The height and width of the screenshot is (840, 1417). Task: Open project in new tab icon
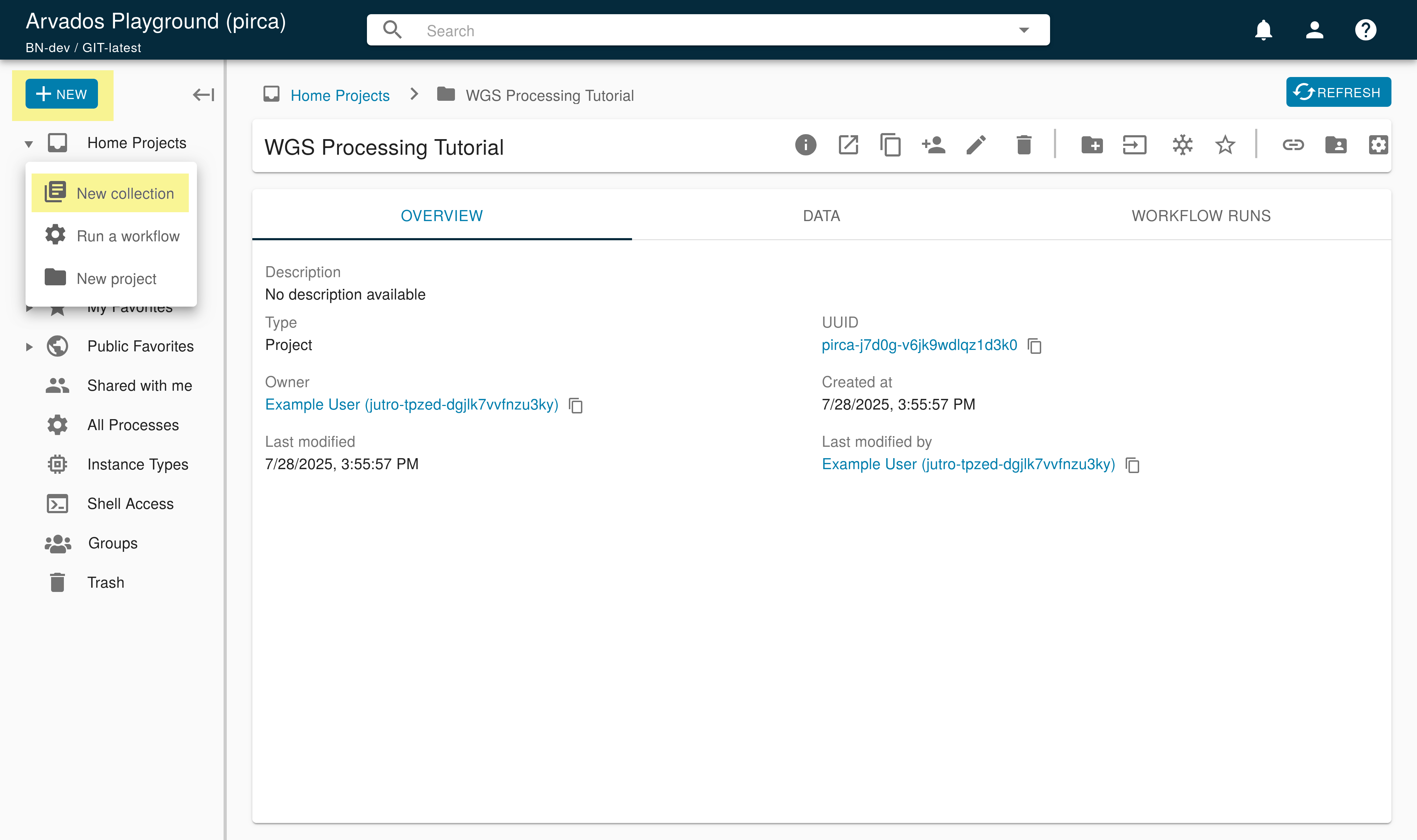(x=848, y=145)
